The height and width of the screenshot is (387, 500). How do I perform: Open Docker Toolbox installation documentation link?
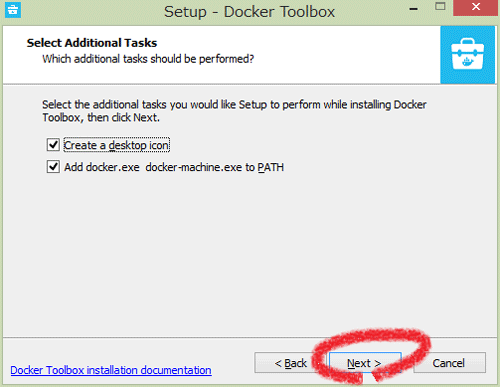point(111,370)
